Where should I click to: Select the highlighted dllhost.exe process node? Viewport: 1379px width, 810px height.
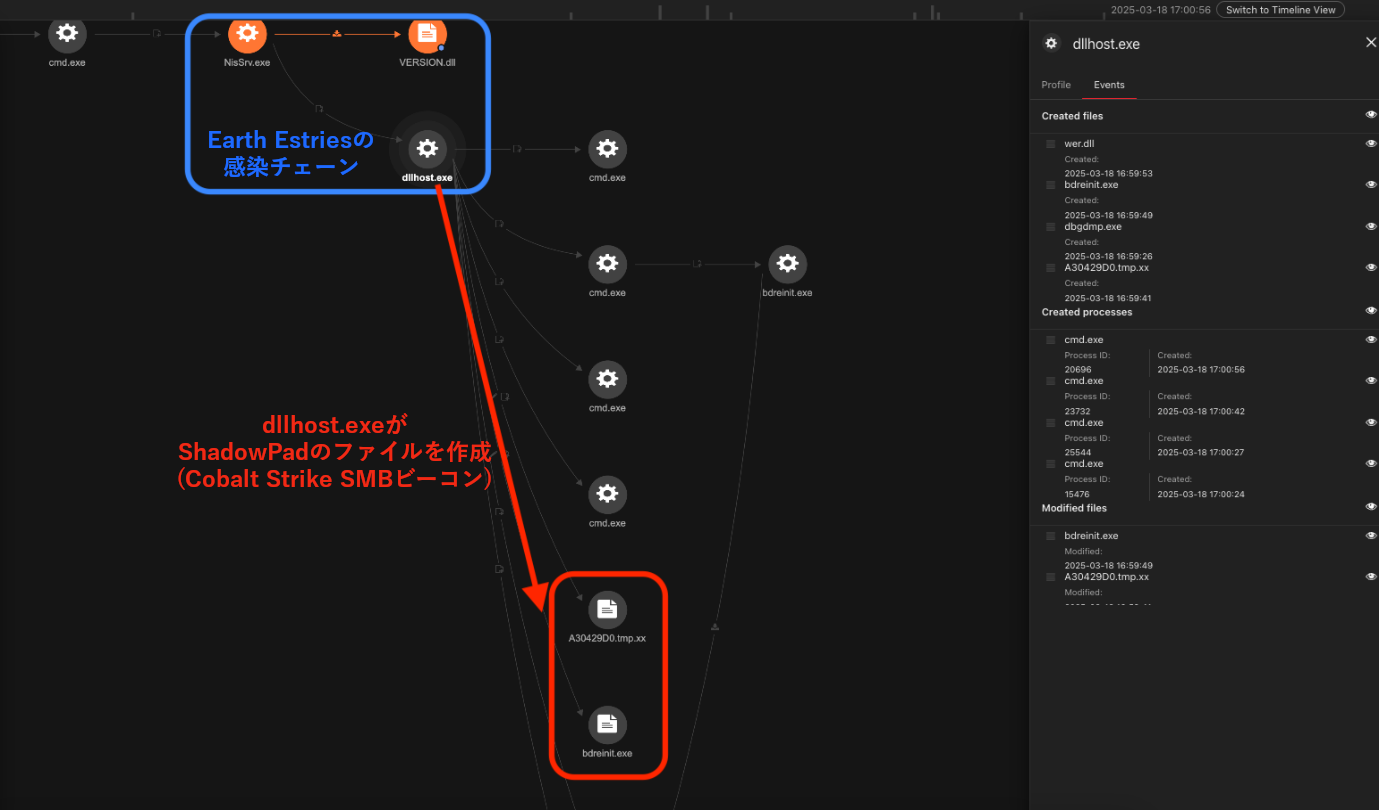pyautogui.click(x=427, y=149)
